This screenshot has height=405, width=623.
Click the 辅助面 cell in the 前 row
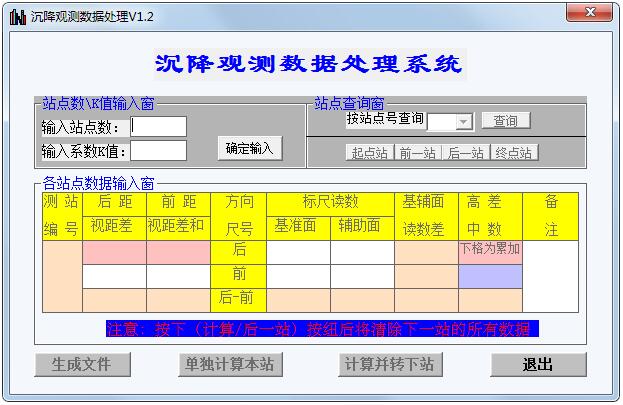point(362,276)
